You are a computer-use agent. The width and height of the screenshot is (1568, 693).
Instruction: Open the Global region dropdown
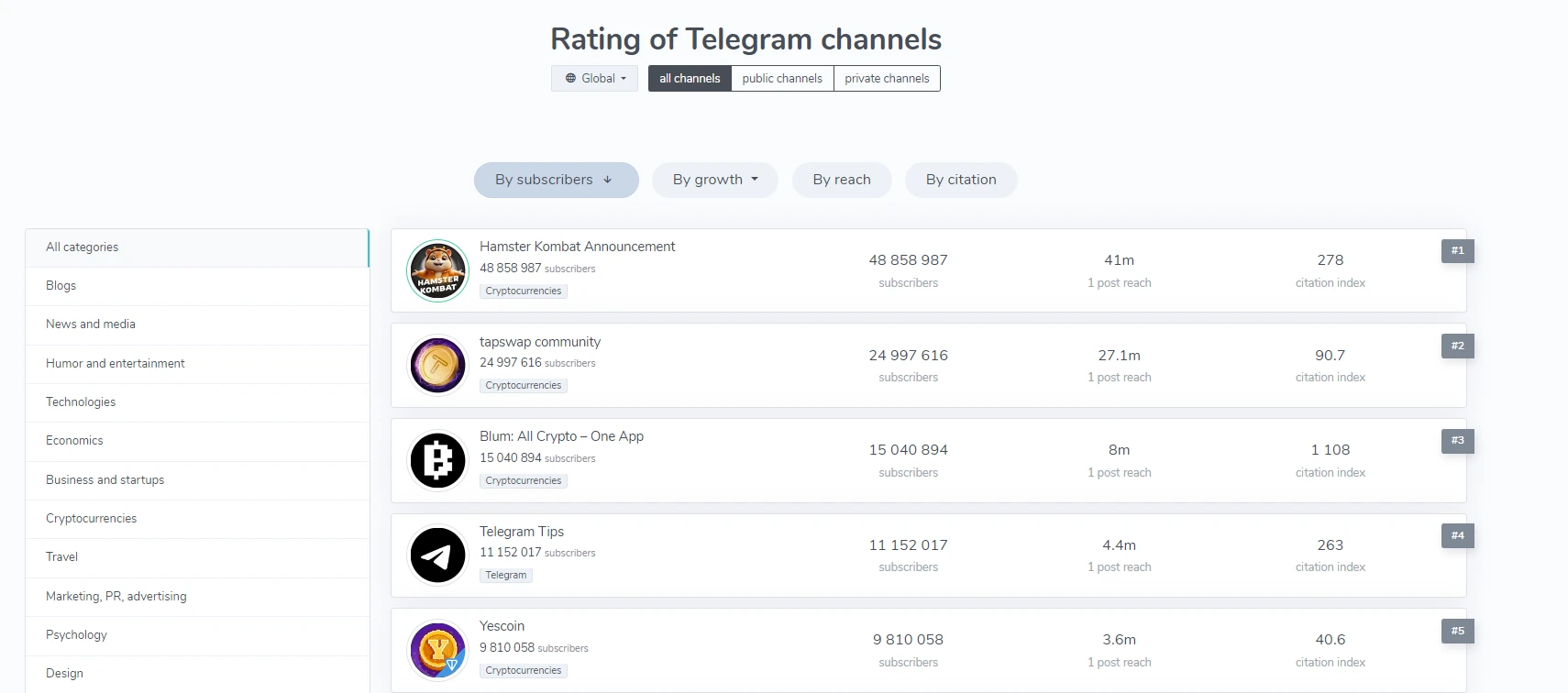coord(595,79)
